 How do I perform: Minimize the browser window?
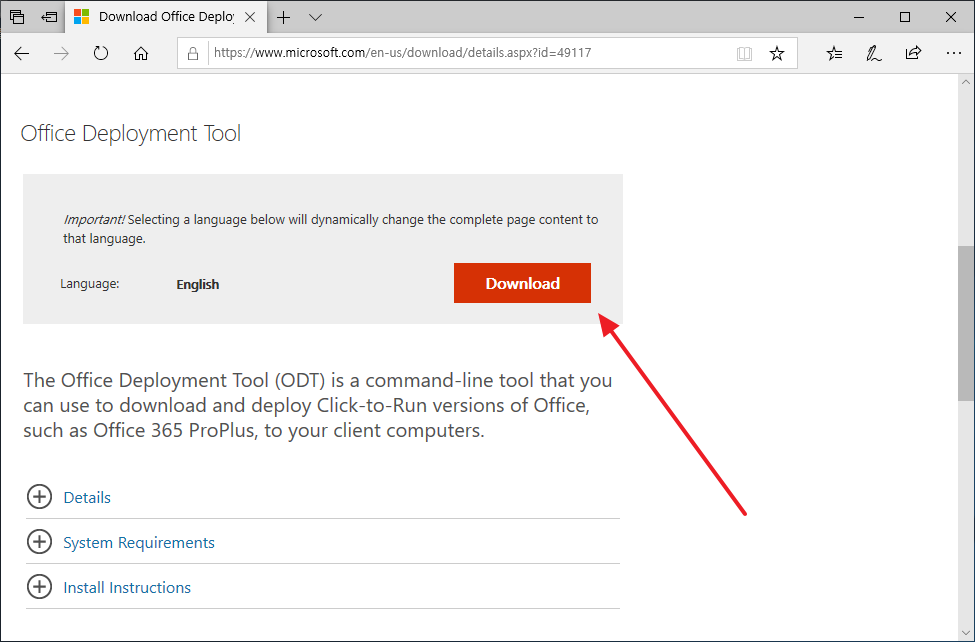click(x=859, y=17)
